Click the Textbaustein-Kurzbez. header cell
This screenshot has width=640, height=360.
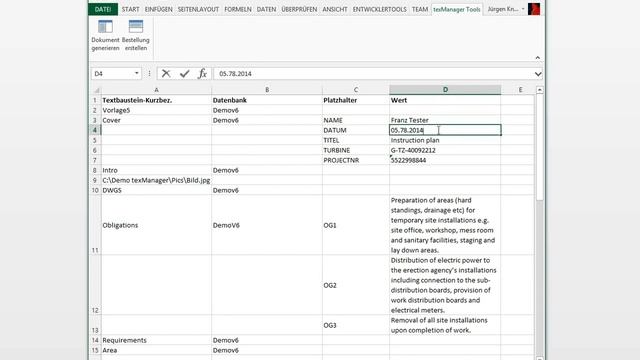tap(156, 100)
